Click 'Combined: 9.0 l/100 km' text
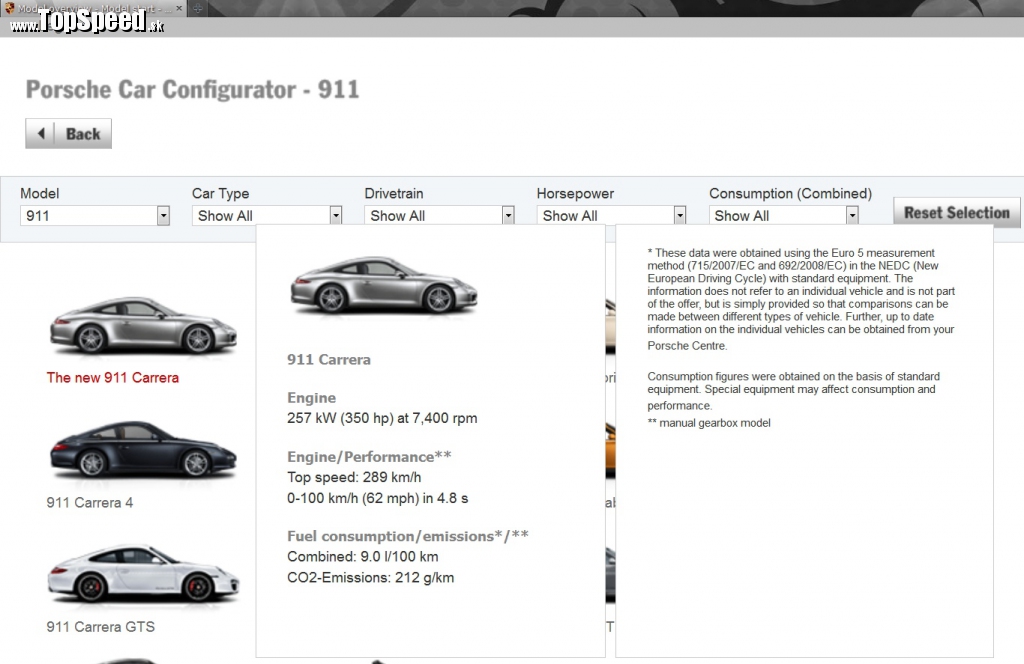 [x=362, y=557]
